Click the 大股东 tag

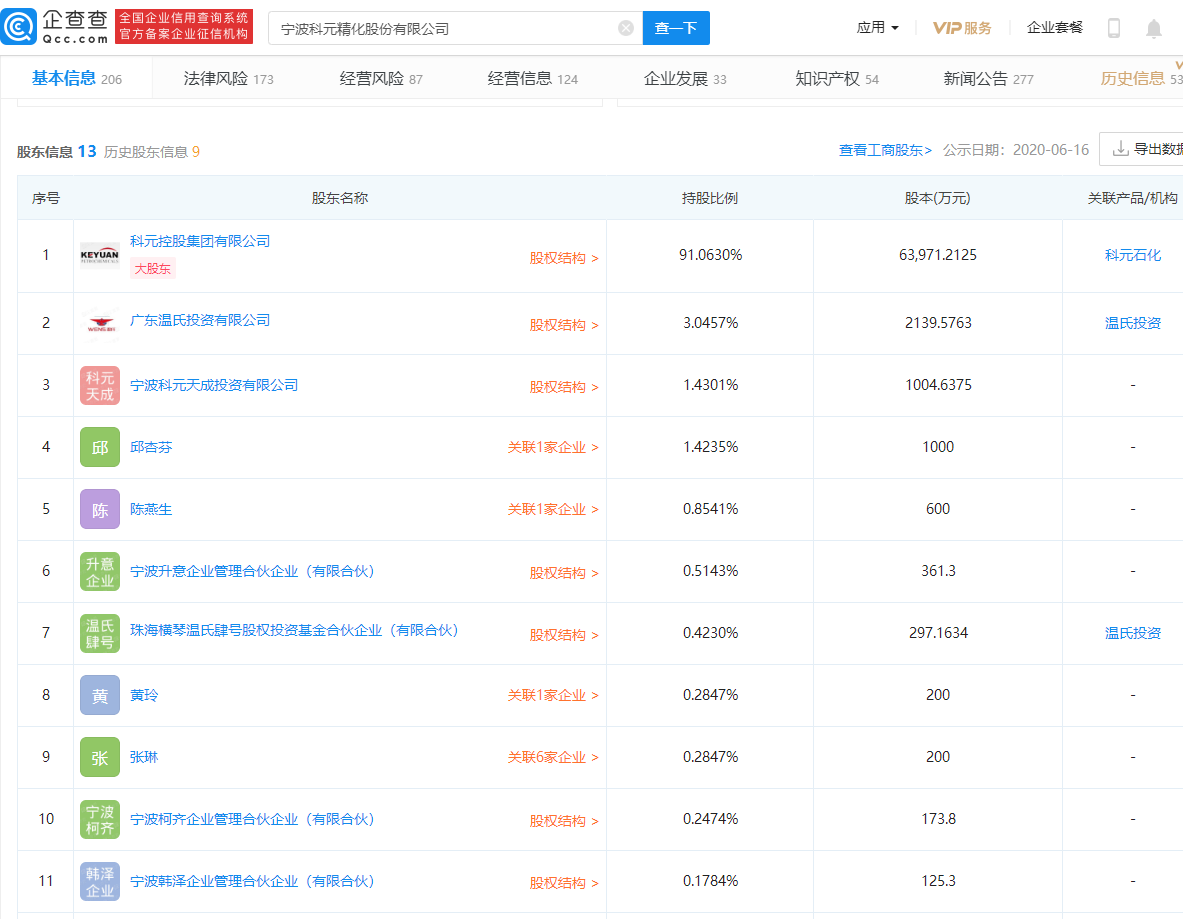(152, 269)
